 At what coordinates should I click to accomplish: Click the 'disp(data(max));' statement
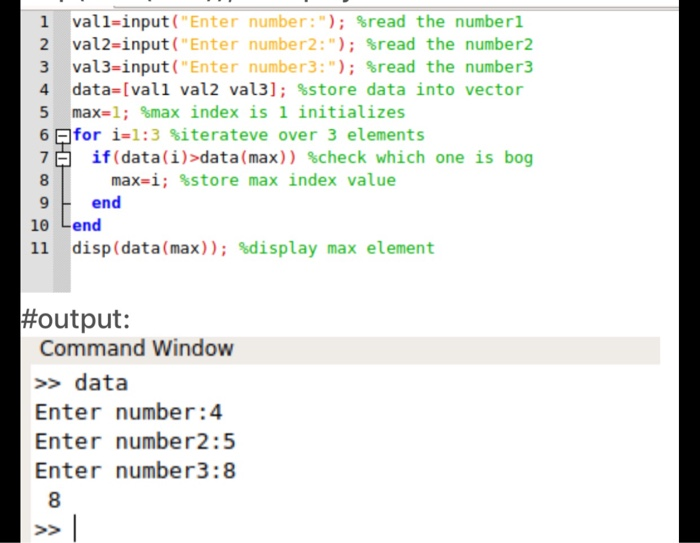point(150,248)
